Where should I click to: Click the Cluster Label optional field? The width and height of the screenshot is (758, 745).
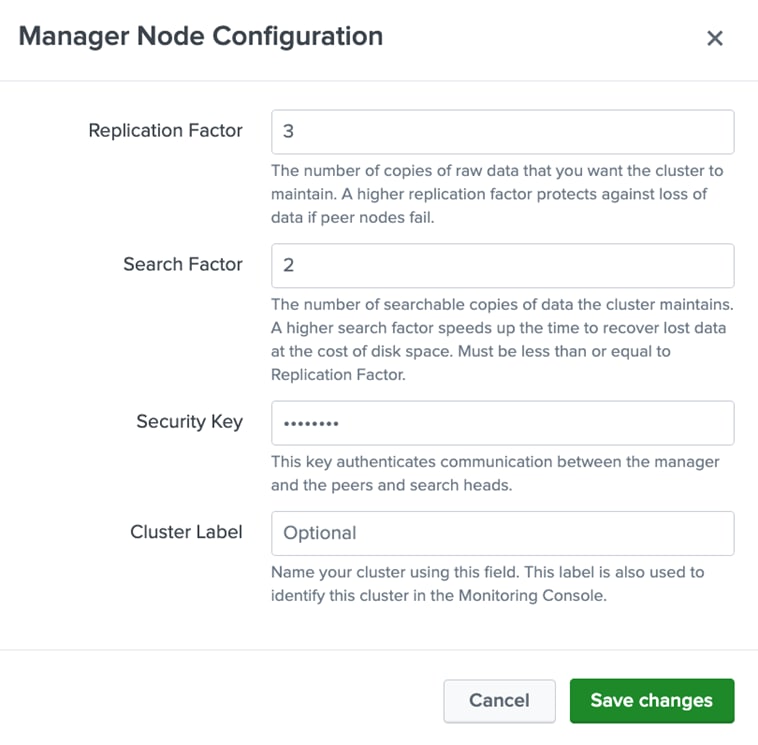(x=503, y=533)
